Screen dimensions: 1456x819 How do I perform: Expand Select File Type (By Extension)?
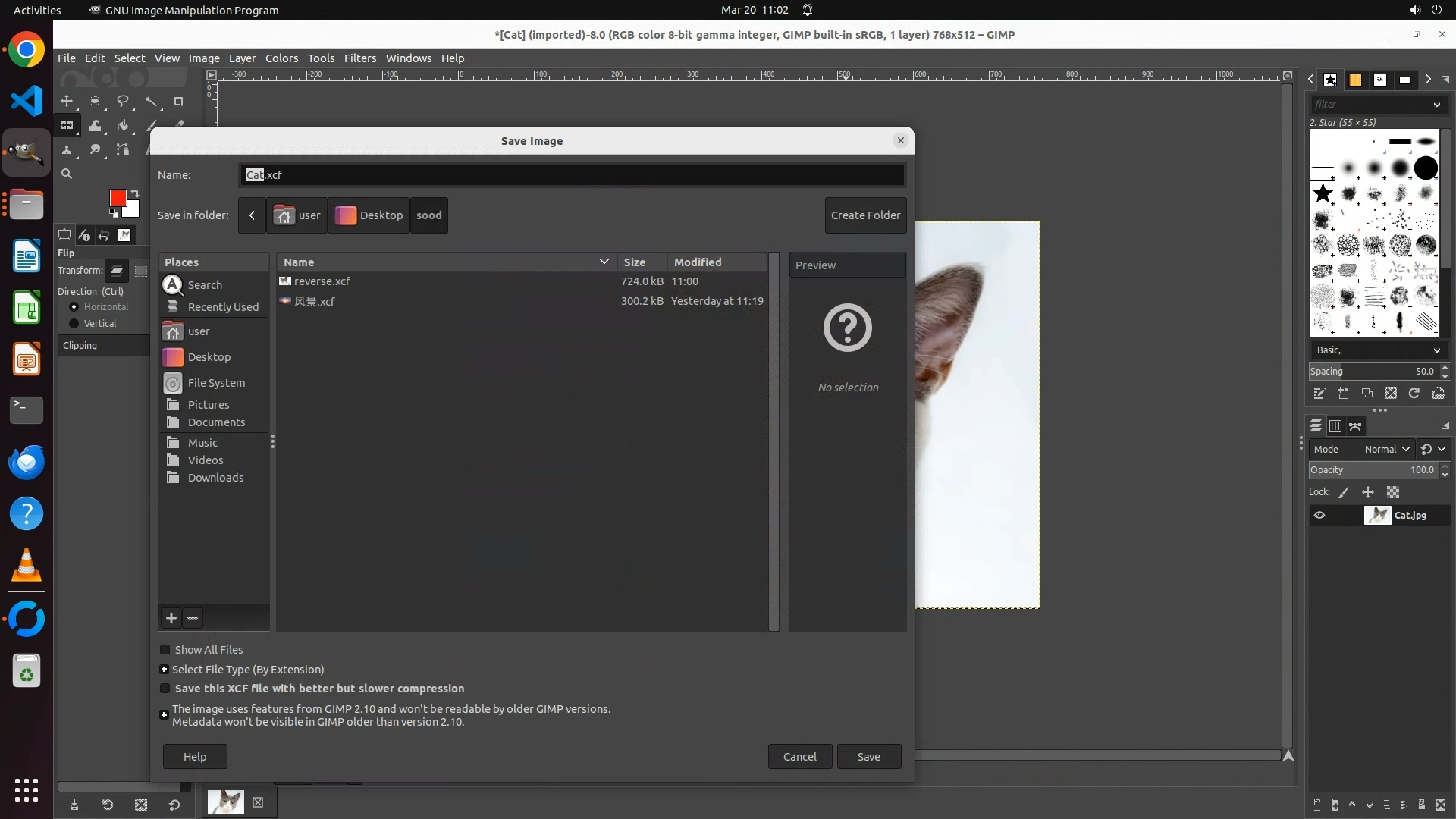tap(165, 670)
